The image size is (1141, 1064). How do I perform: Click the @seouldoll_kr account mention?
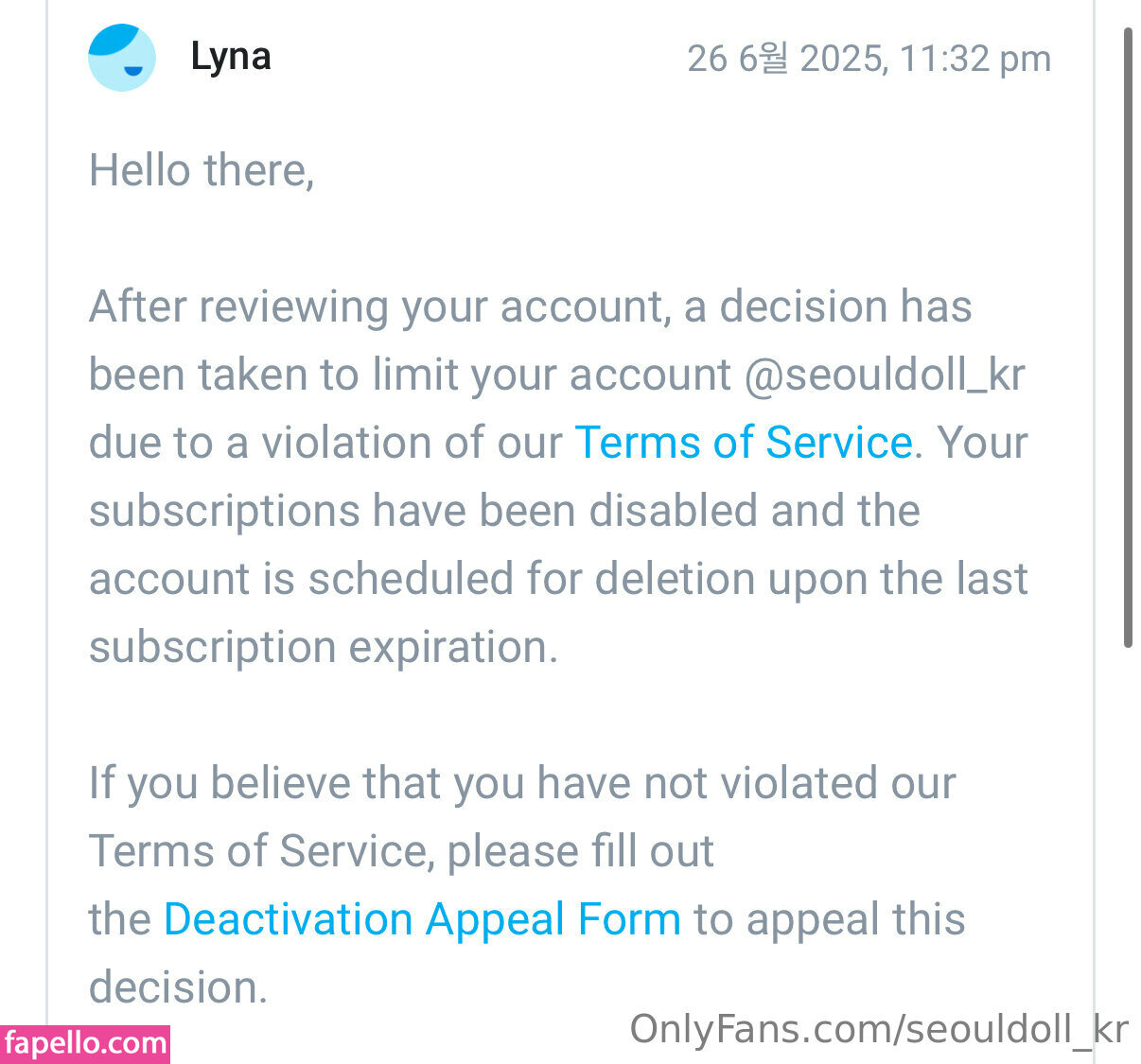pos(885,375)
